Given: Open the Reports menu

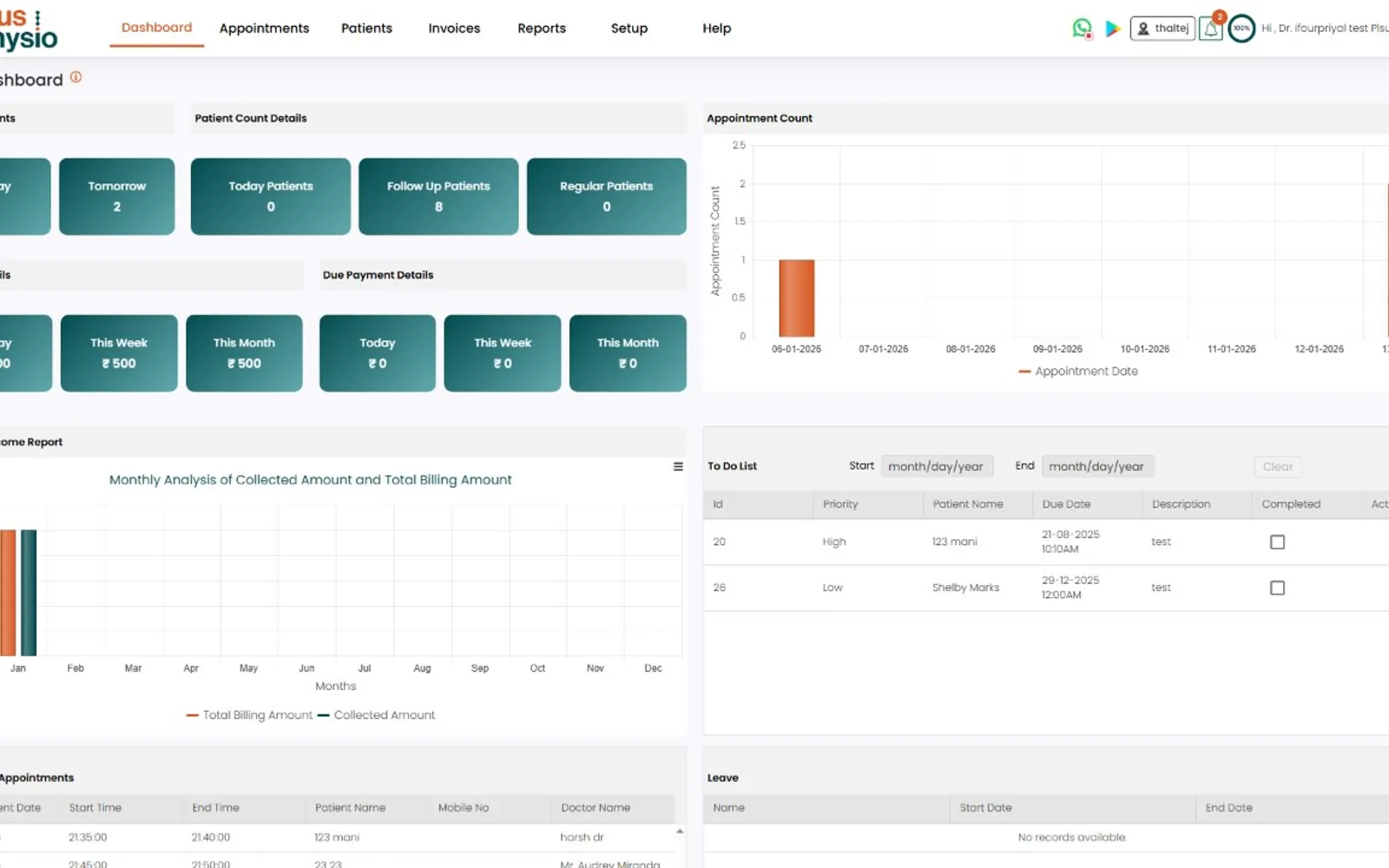Looking at the screenshot, I should coord(542,29).
